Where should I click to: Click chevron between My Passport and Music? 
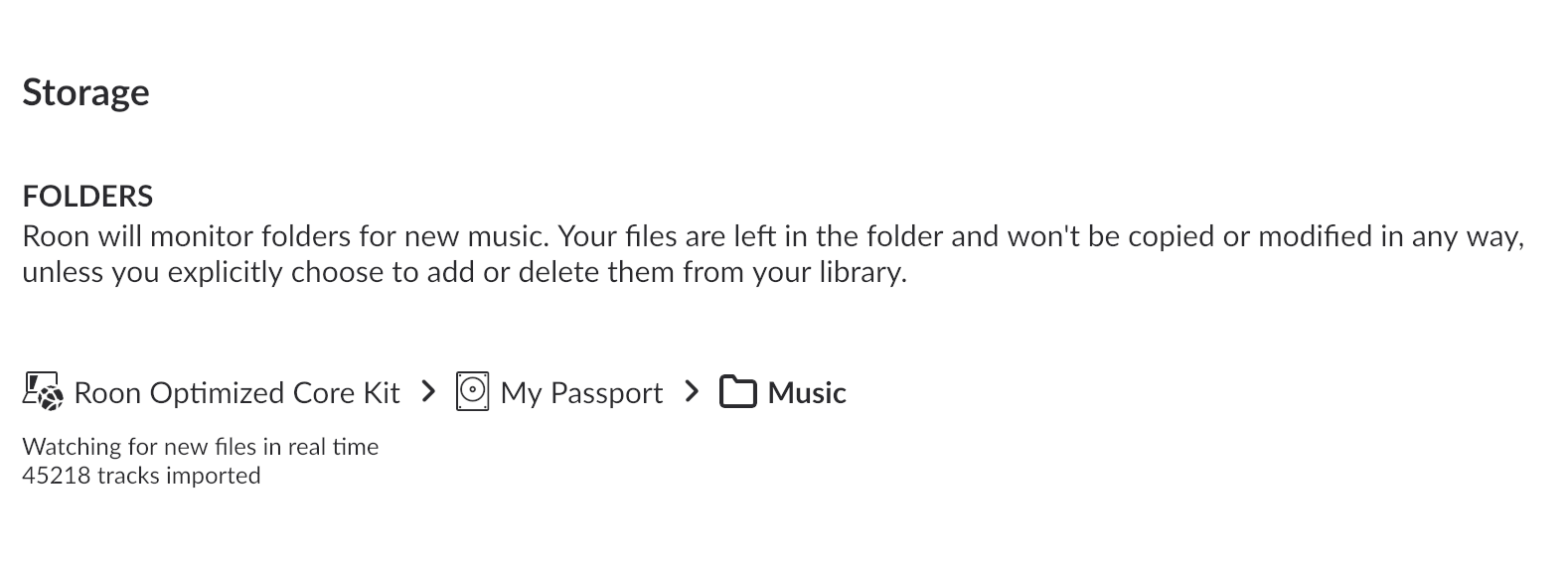point(693,391)
